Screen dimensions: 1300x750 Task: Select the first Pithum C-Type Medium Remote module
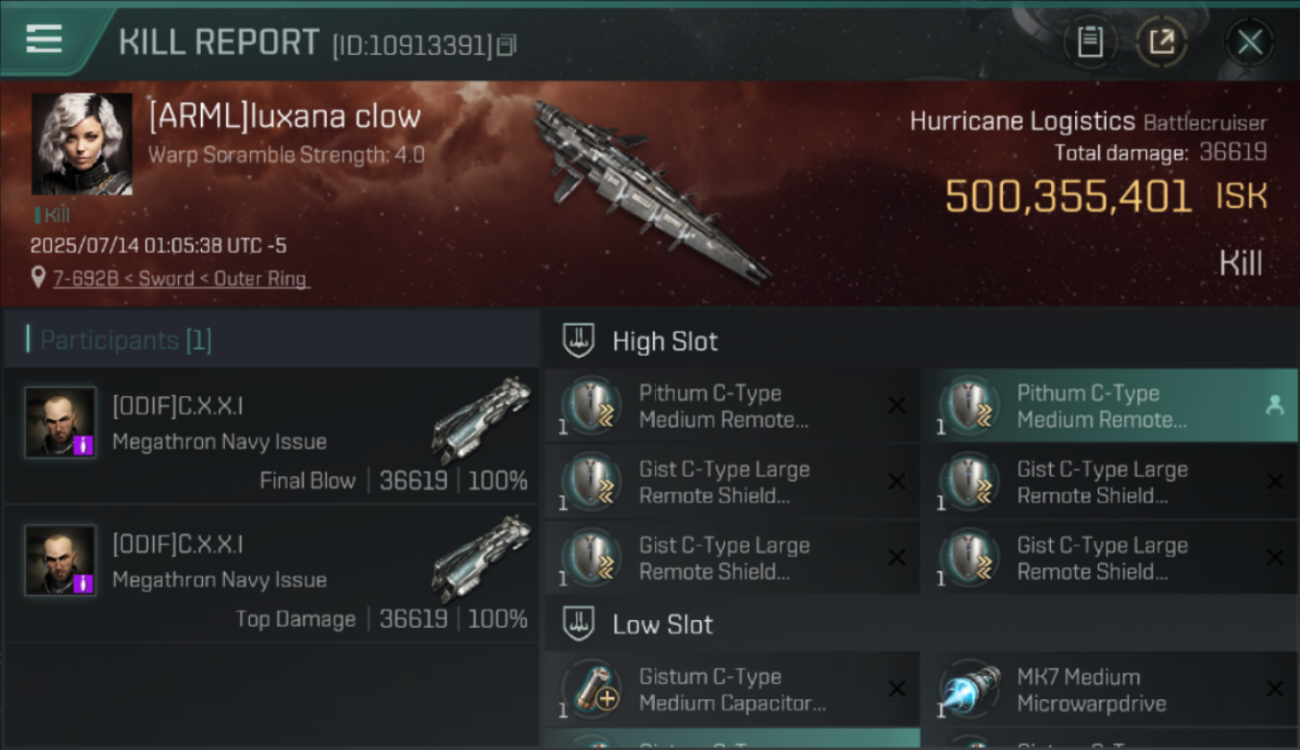[731, 406]
